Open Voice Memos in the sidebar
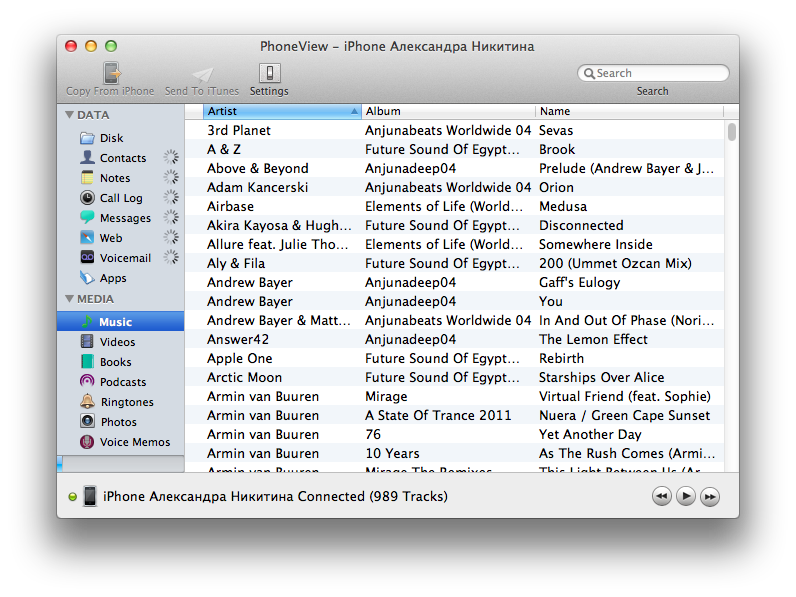 click(134, 442)
